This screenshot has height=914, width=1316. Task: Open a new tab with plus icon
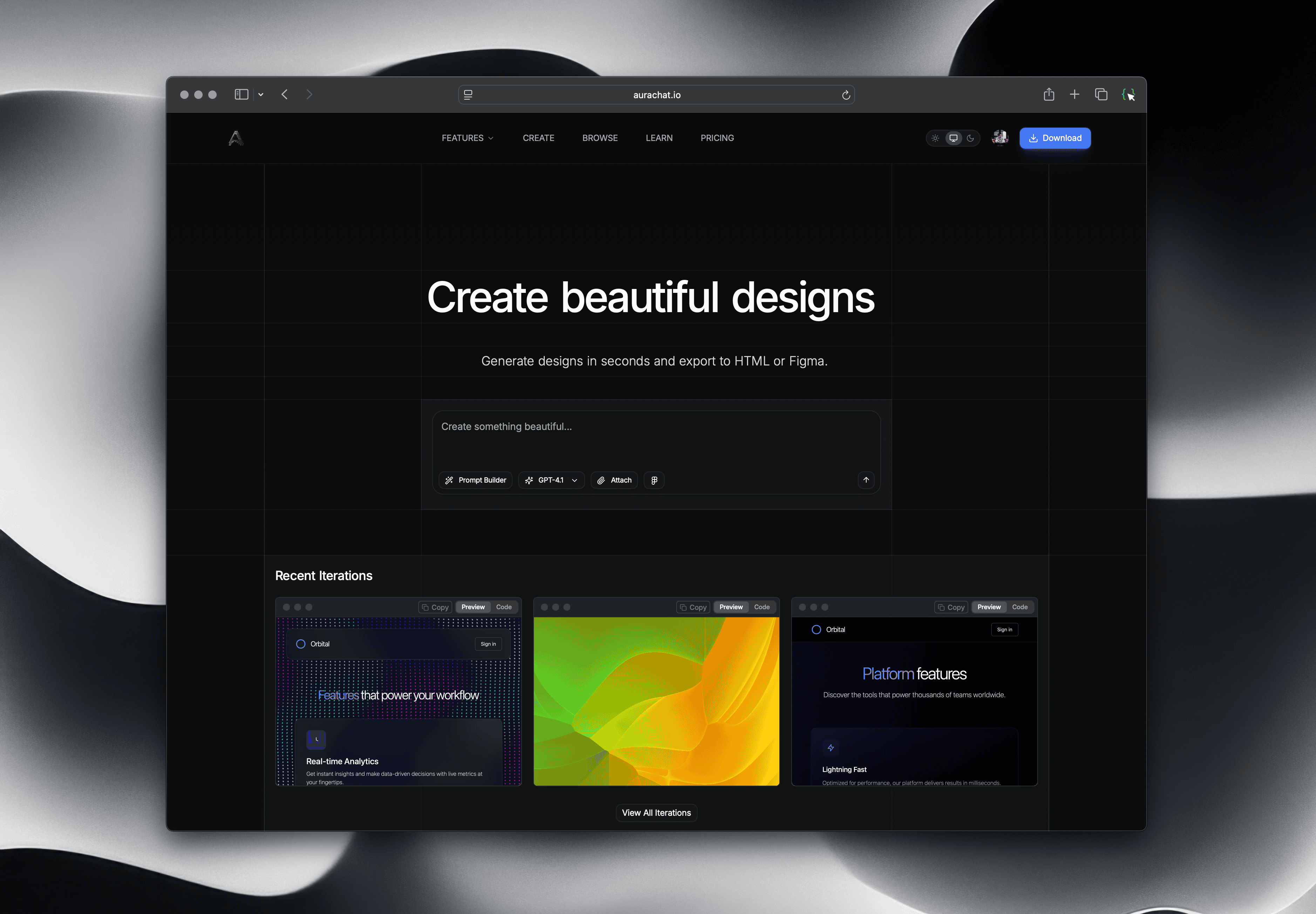point(1074,94)
